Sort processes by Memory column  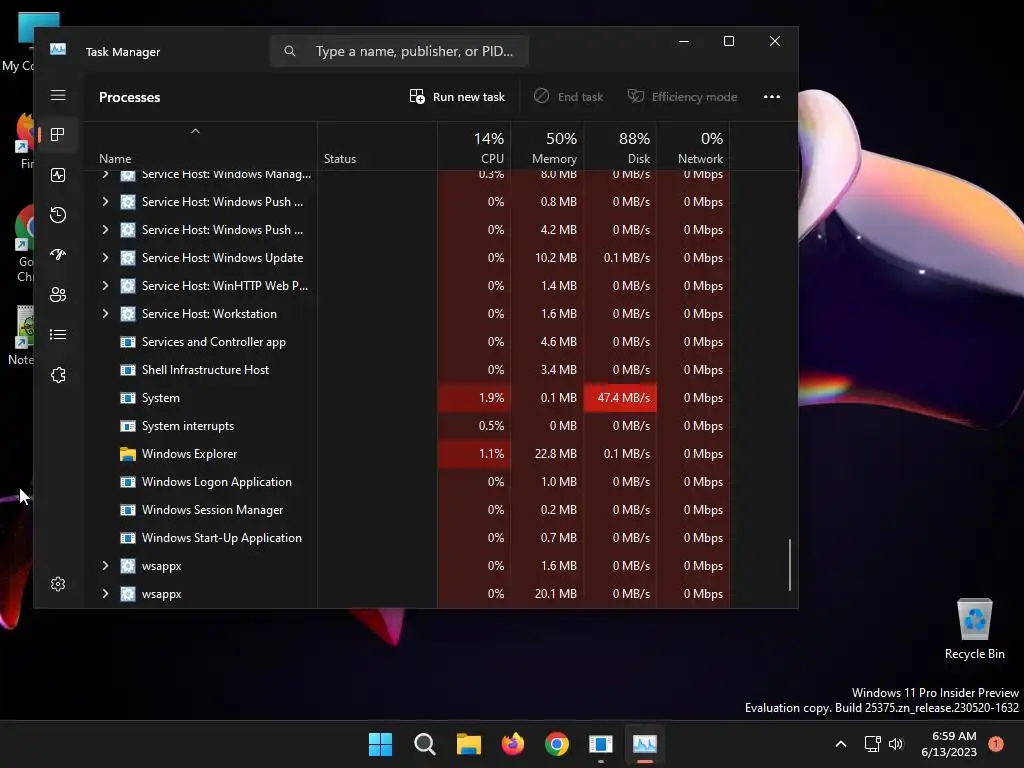[x=547, y=148]
